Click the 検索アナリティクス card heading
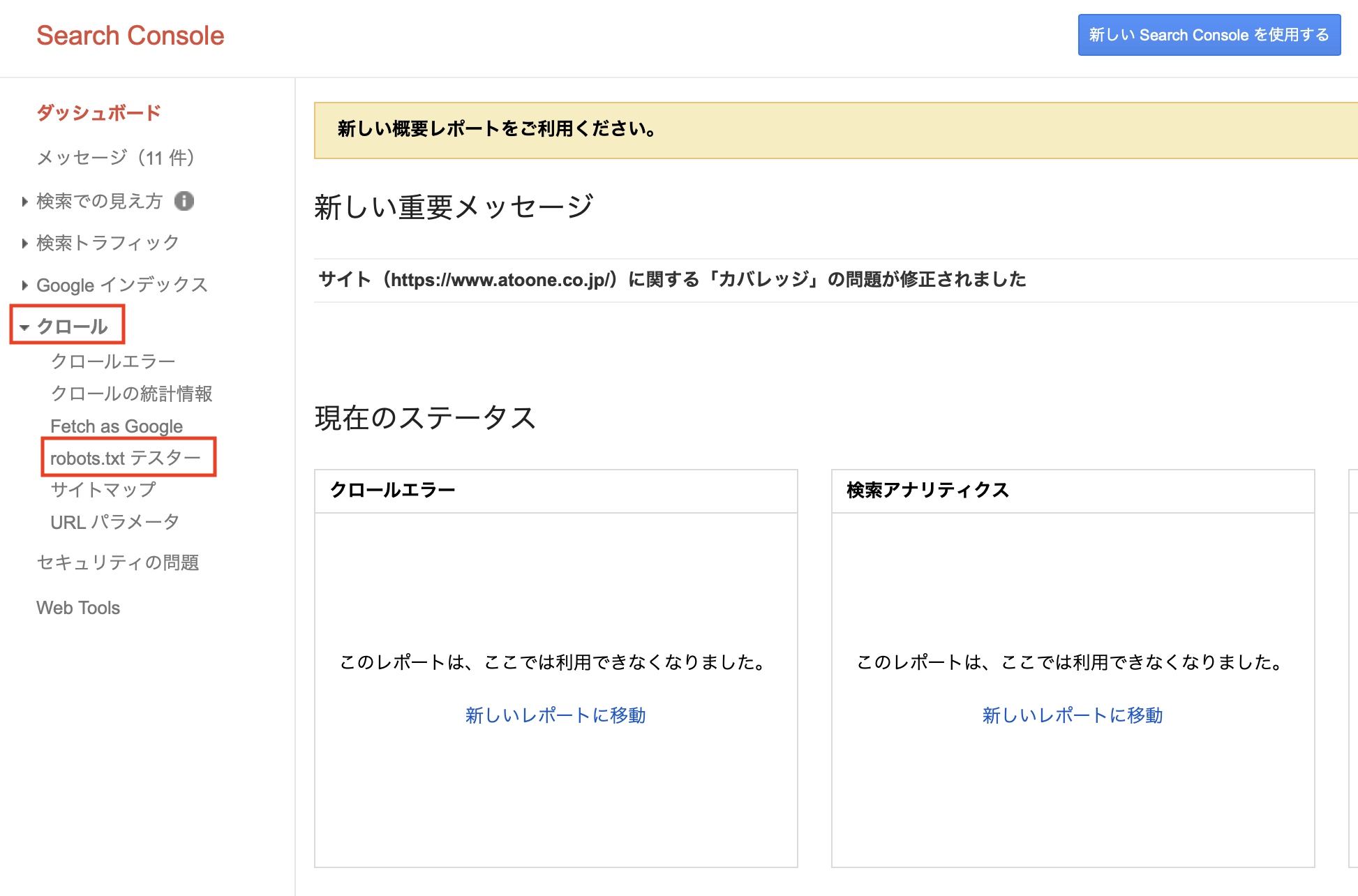The width and height of the screenshot is (1358, 896). 928,490
